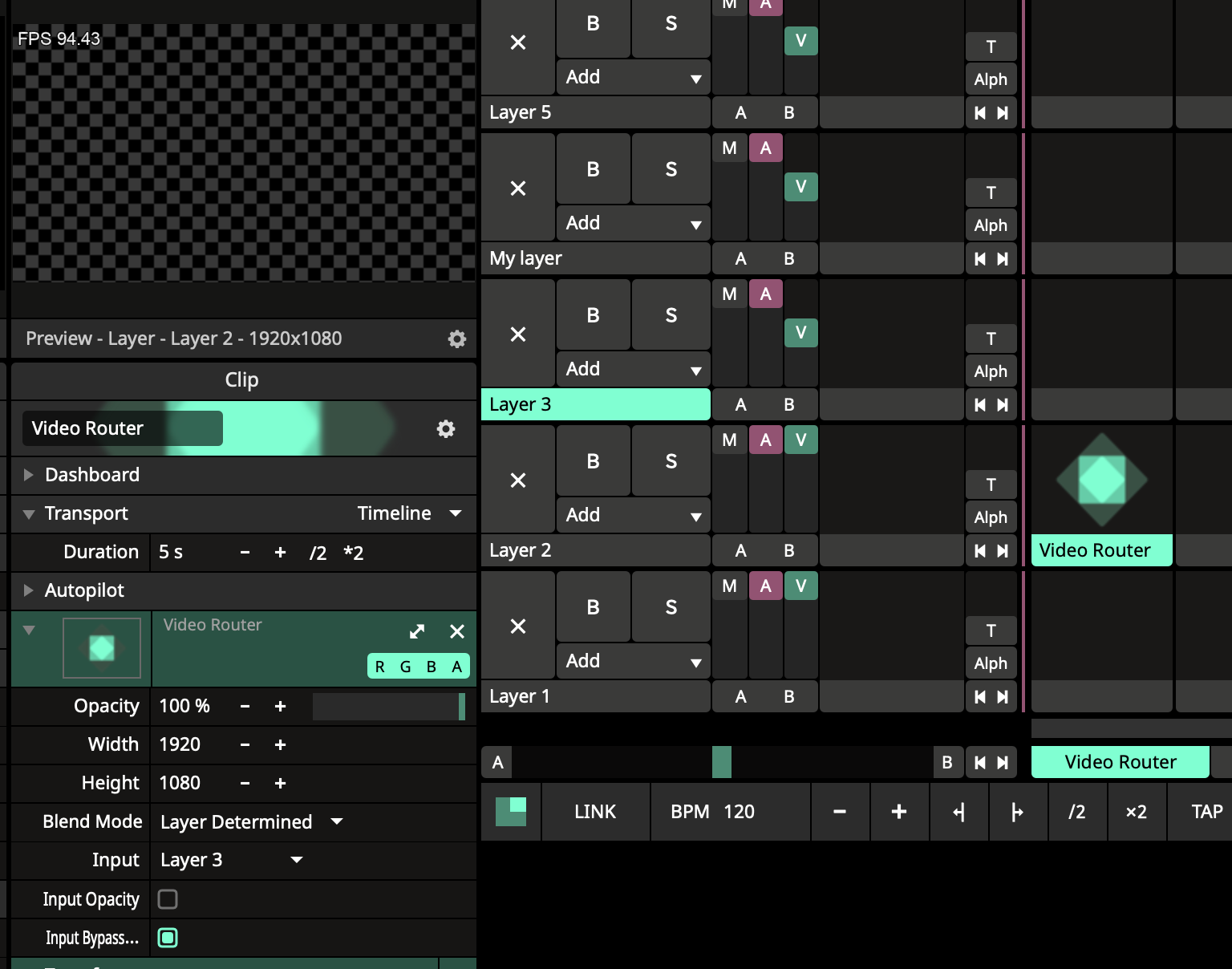Click the Video Router clip settings gear
The width and height of the screenshot is (1232, 969).
tap(445, 429)
